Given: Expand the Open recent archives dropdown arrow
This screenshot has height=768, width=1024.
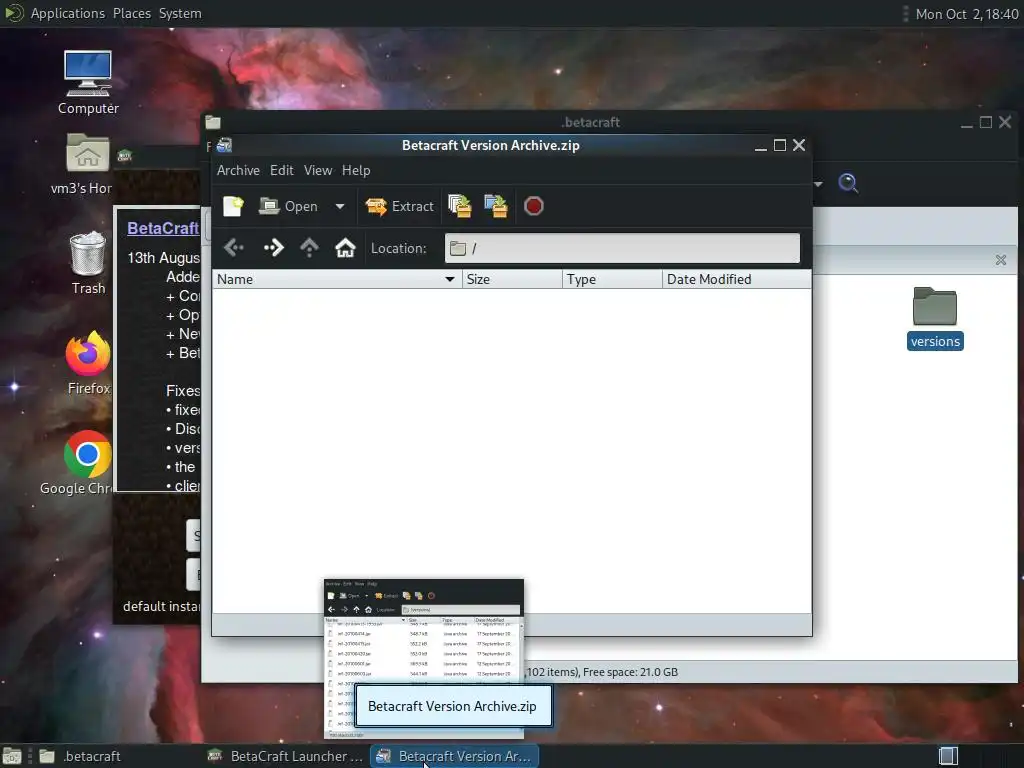Looking at the screenshot, I should click(x=340, y=206).
